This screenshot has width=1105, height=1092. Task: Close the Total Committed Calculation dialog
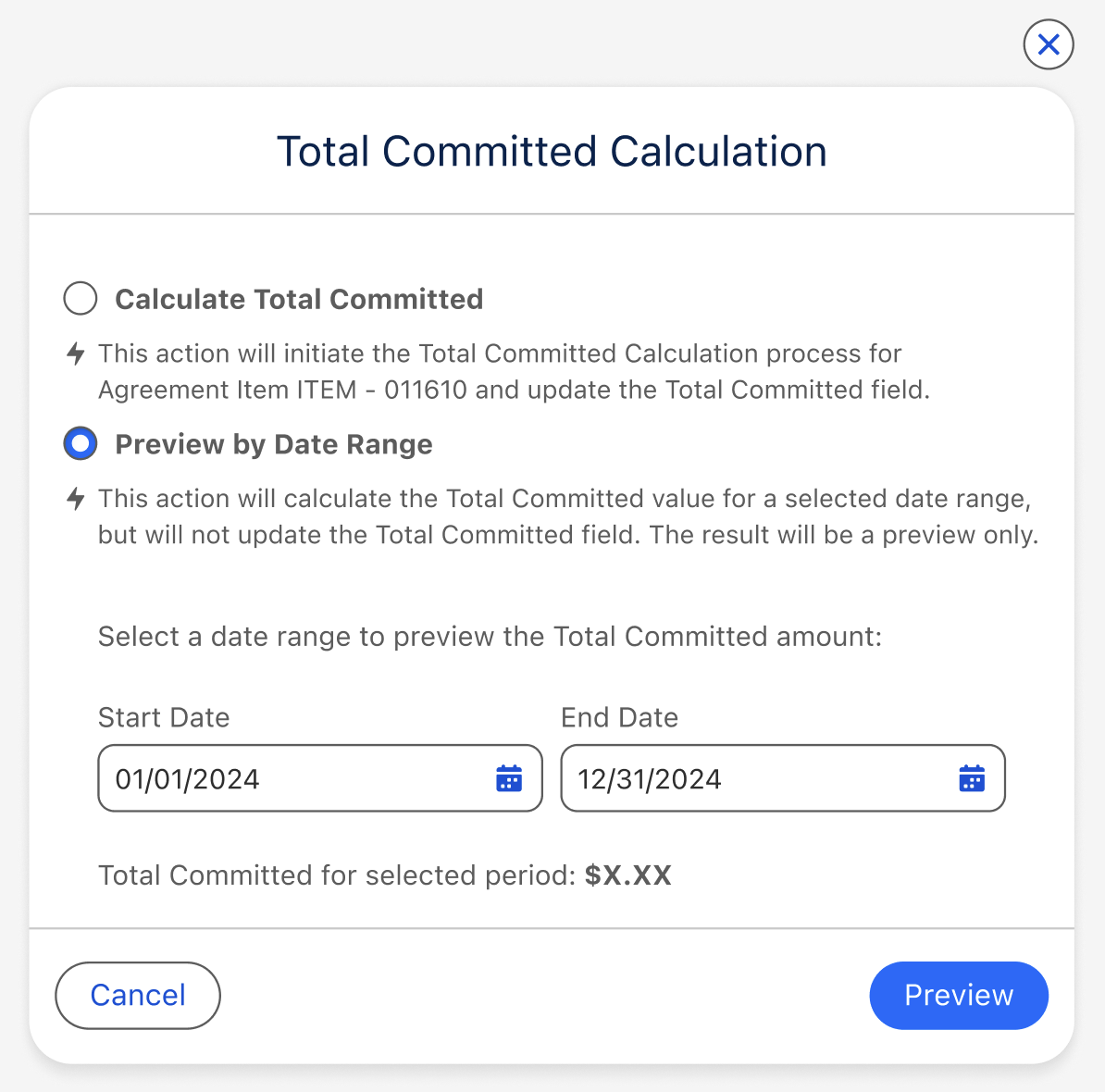1048,44
